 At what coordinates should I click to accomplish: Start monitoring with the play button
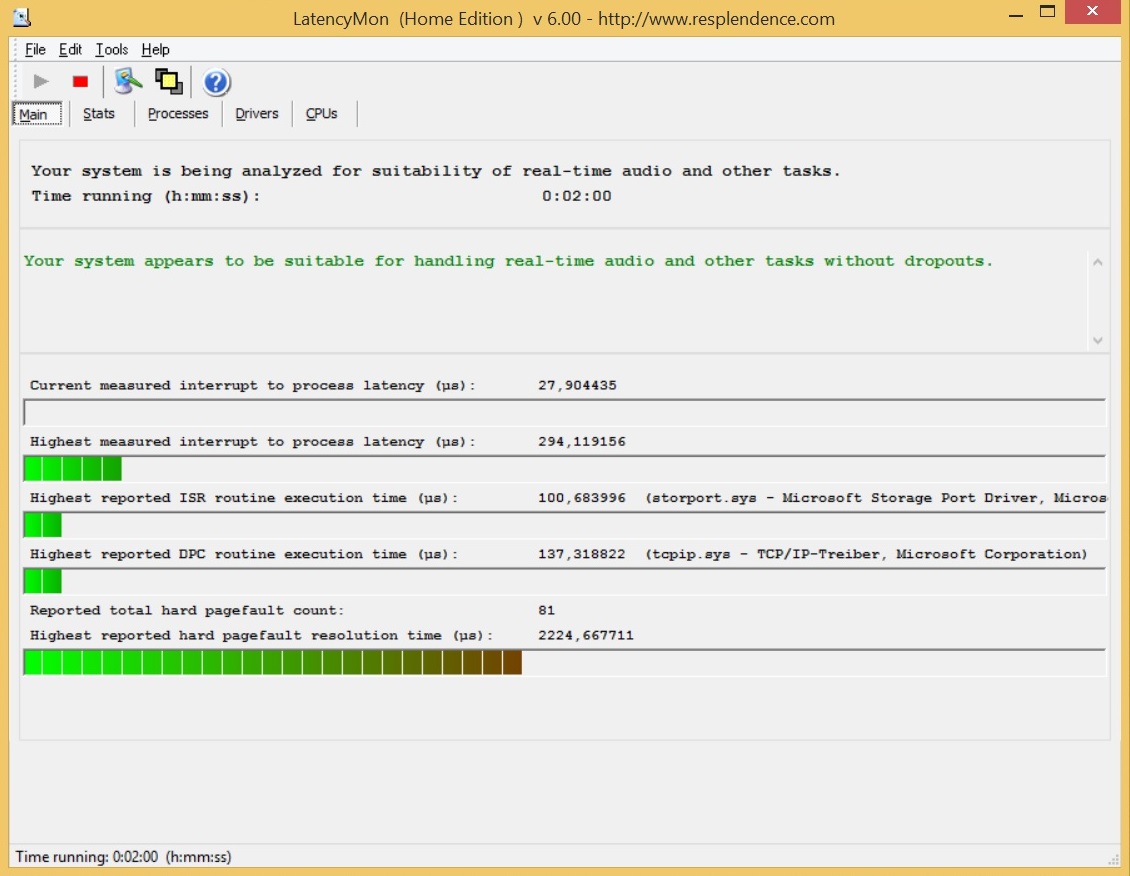(x=41, y=81)
